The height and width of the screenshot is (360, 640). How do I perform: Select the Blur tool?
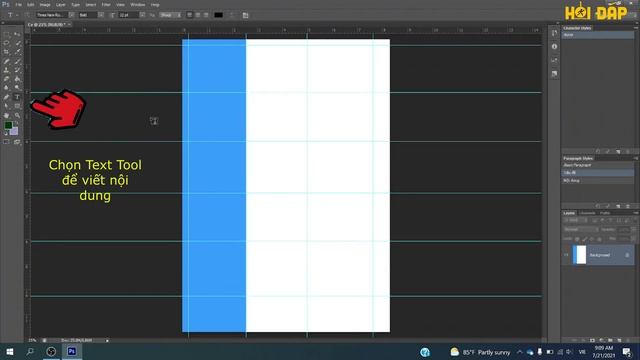click(6, 88)
